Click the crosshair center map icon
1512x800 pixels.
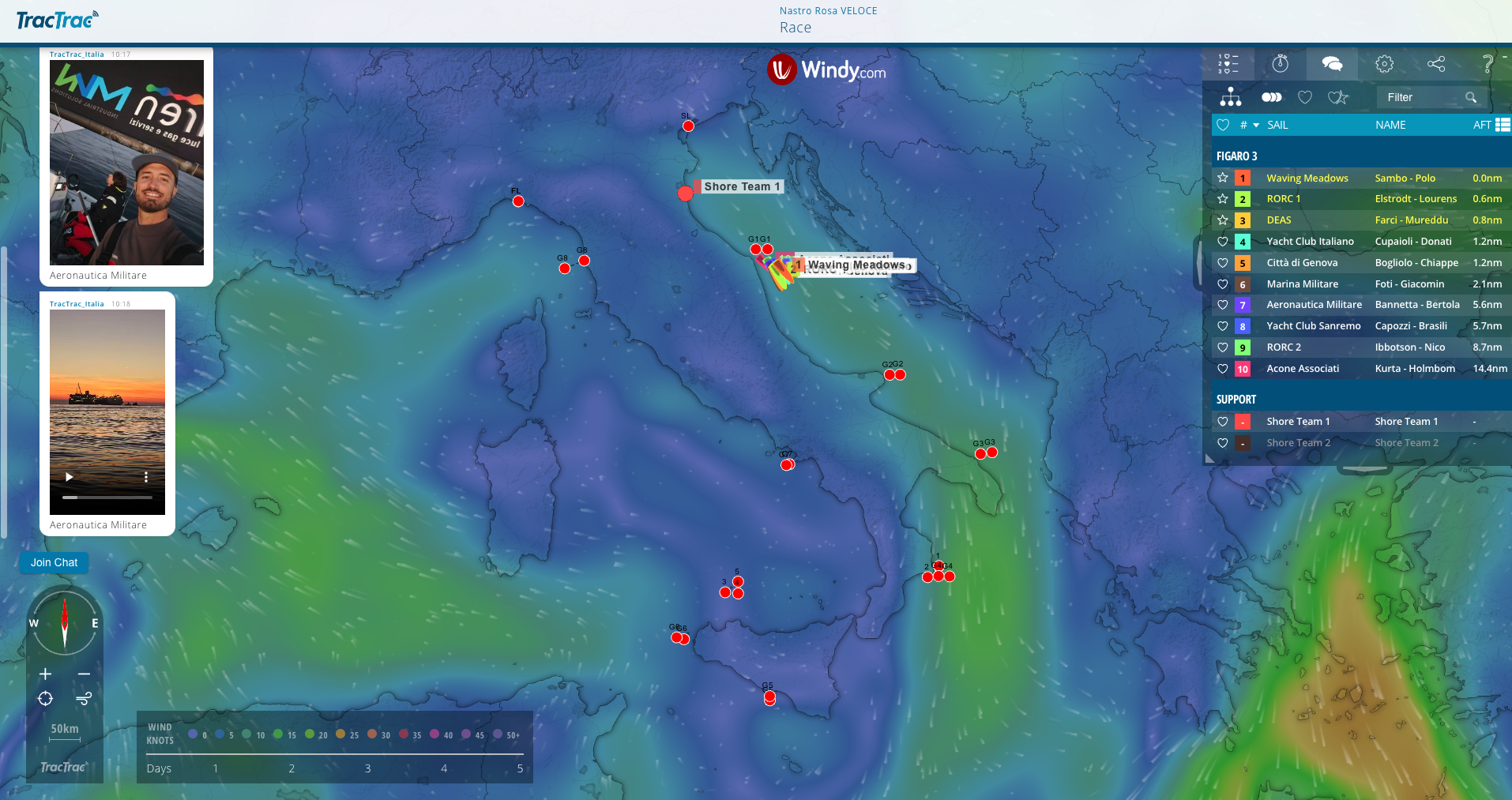click(45, 698)
